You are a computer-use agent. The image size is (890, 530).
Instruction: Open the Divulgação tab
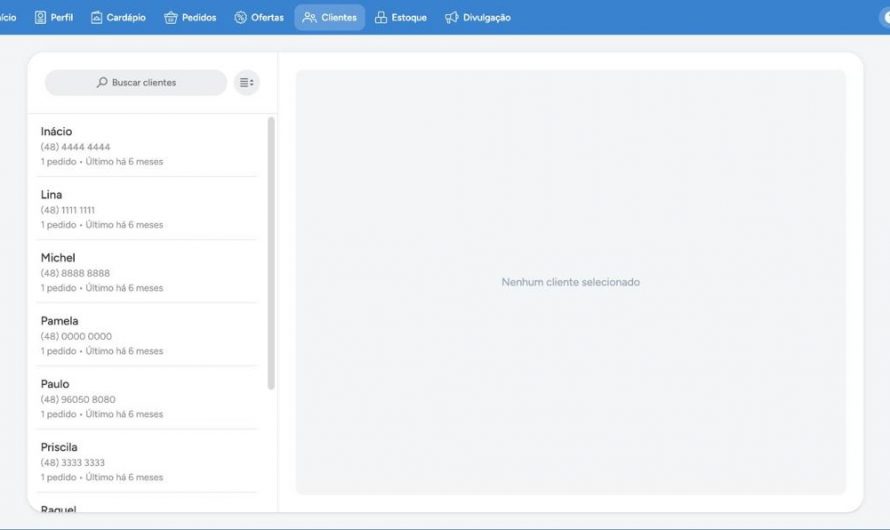478,18
